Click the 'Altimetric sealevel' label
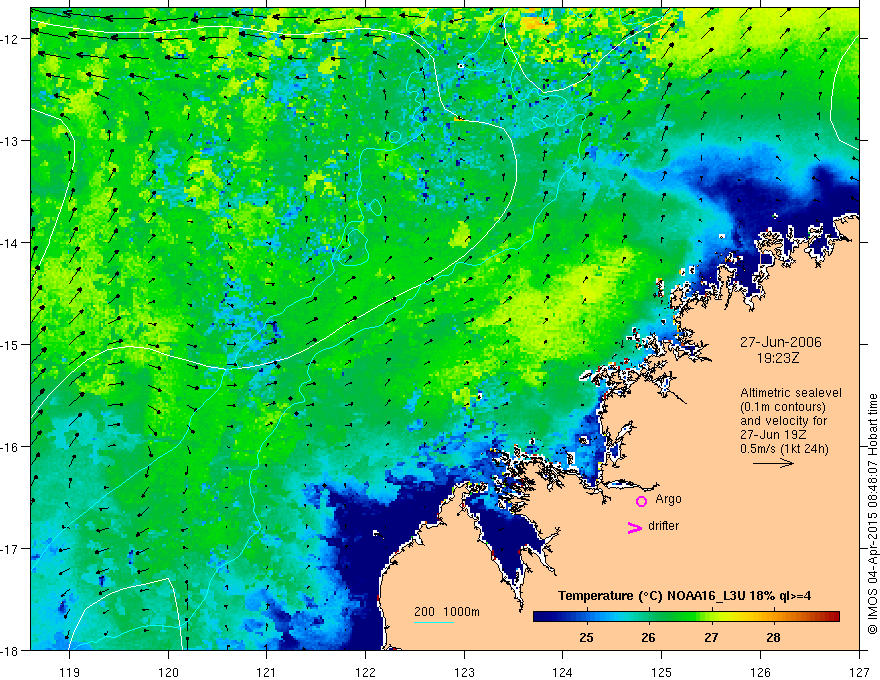 791,393
